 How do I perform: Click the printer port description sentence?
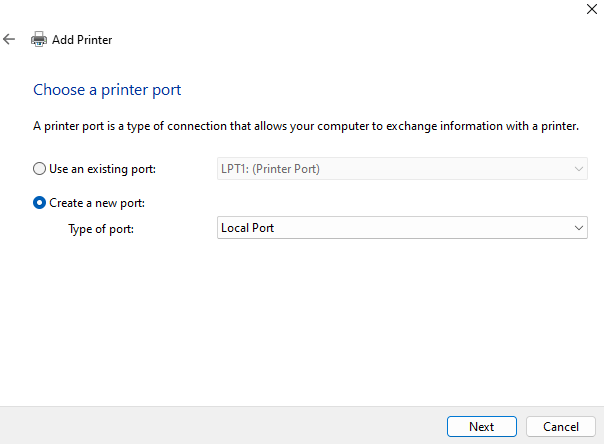point(305,126)
